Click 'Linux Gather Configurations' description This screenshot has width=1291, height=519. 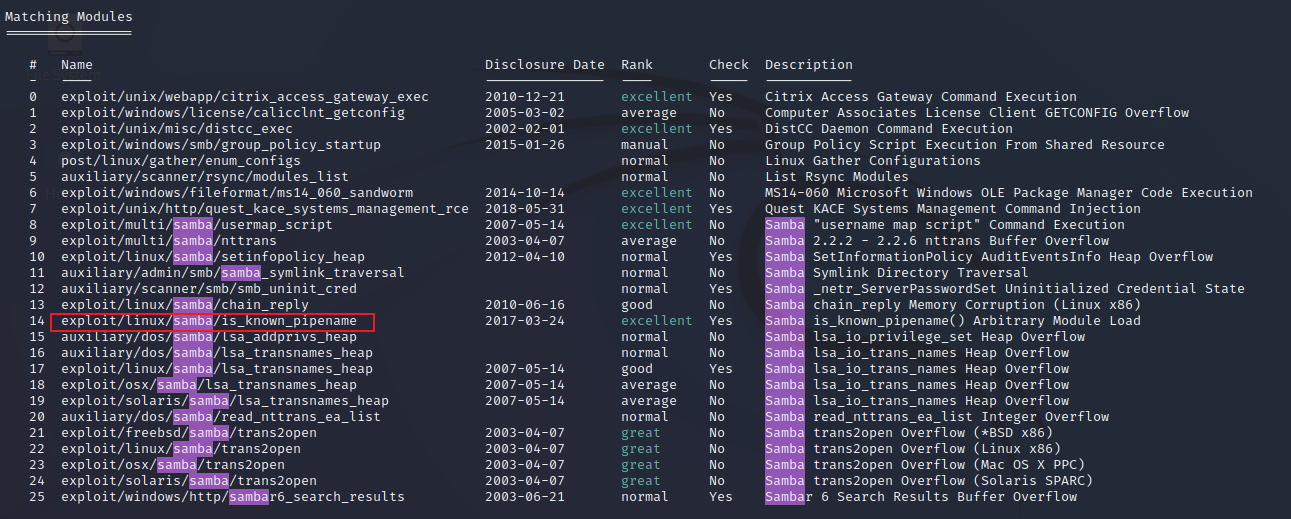(873, 161)
